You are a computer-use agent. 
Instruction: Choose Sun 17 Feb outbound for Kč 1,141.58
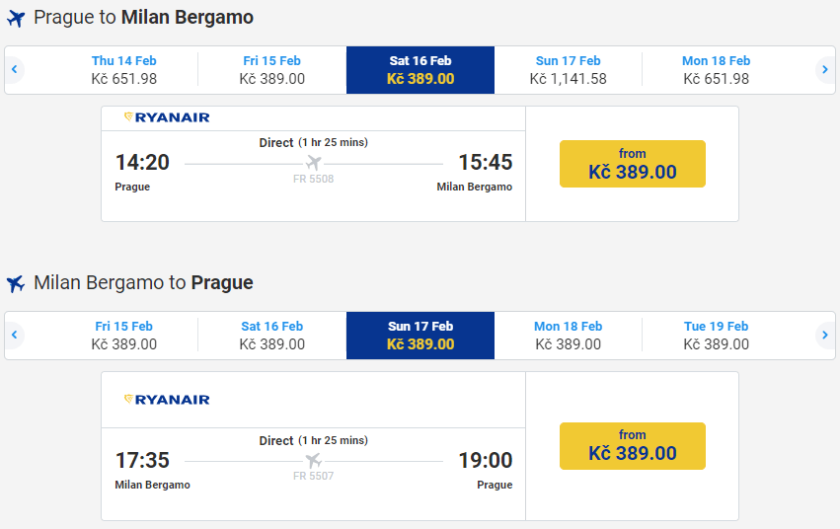[x=568, y=70]
